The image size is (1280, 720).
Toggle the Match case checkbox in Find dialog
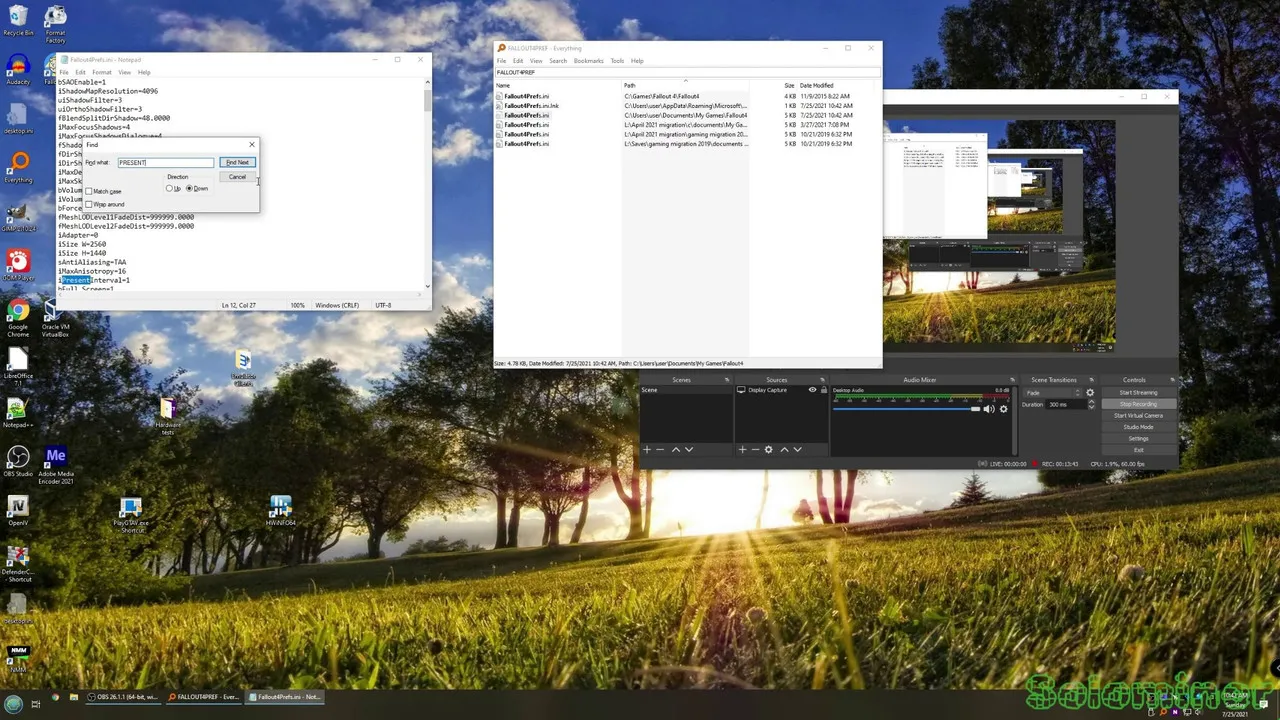(x=89, y=191)
